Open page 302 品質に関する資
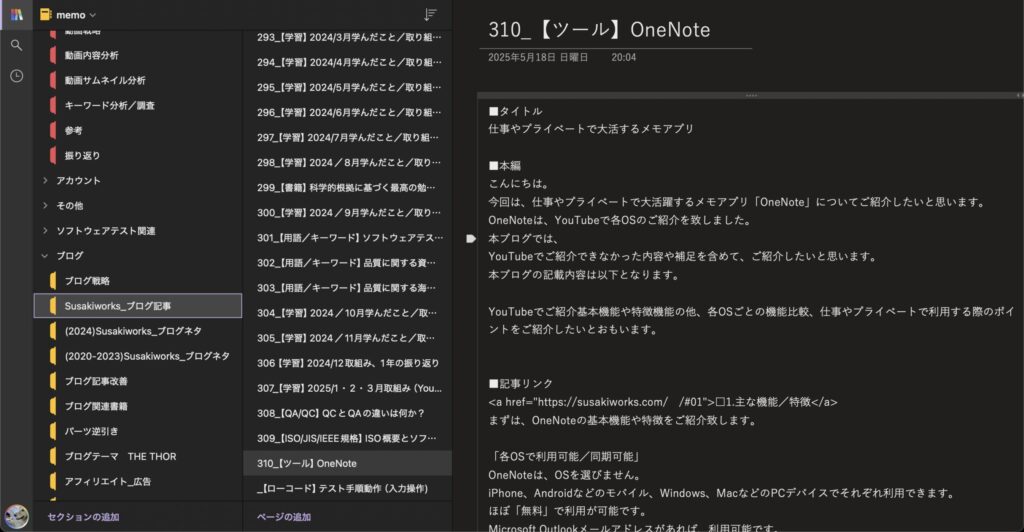The width and height of the screenshot is (1024, 532). coord(347,262)
